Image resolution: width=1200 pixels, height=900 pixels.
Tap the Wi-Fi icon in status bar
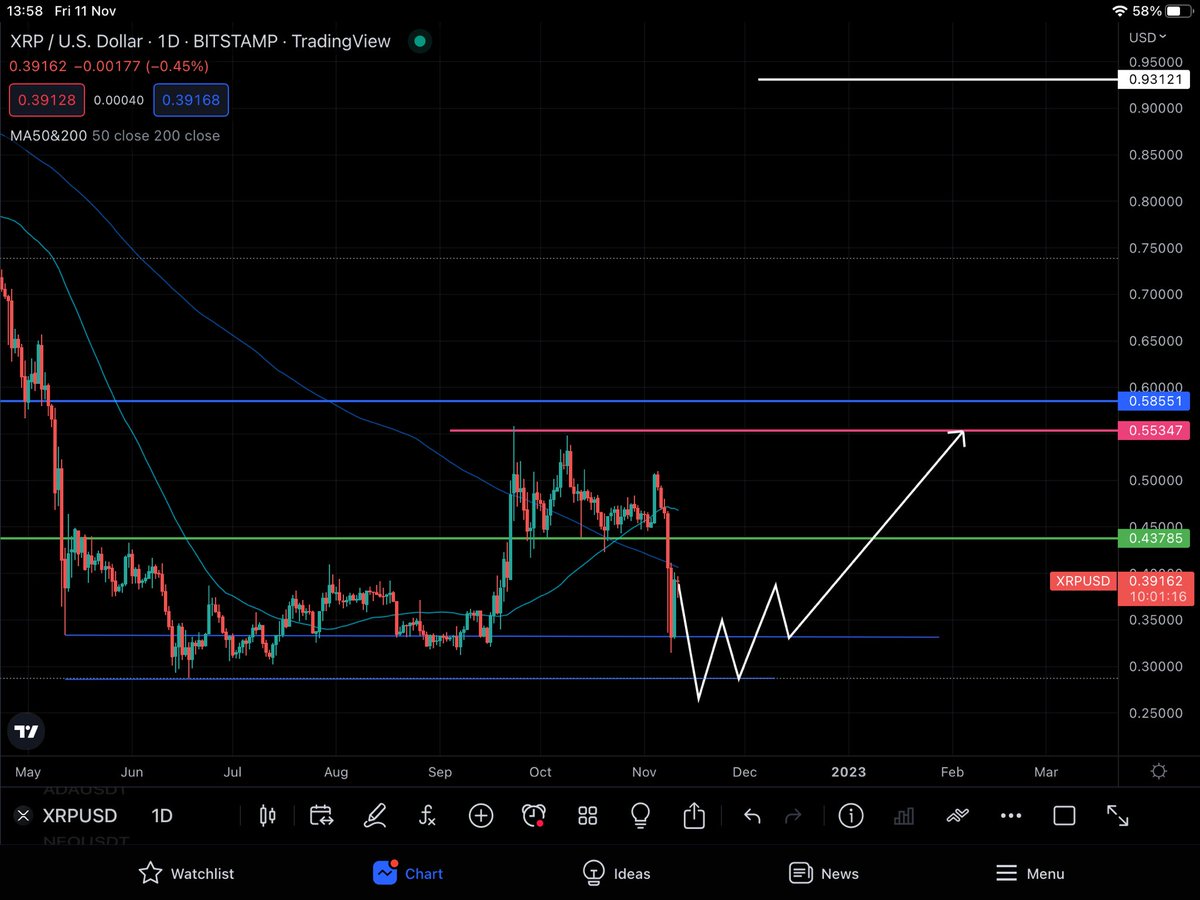tap(1120, 11)
